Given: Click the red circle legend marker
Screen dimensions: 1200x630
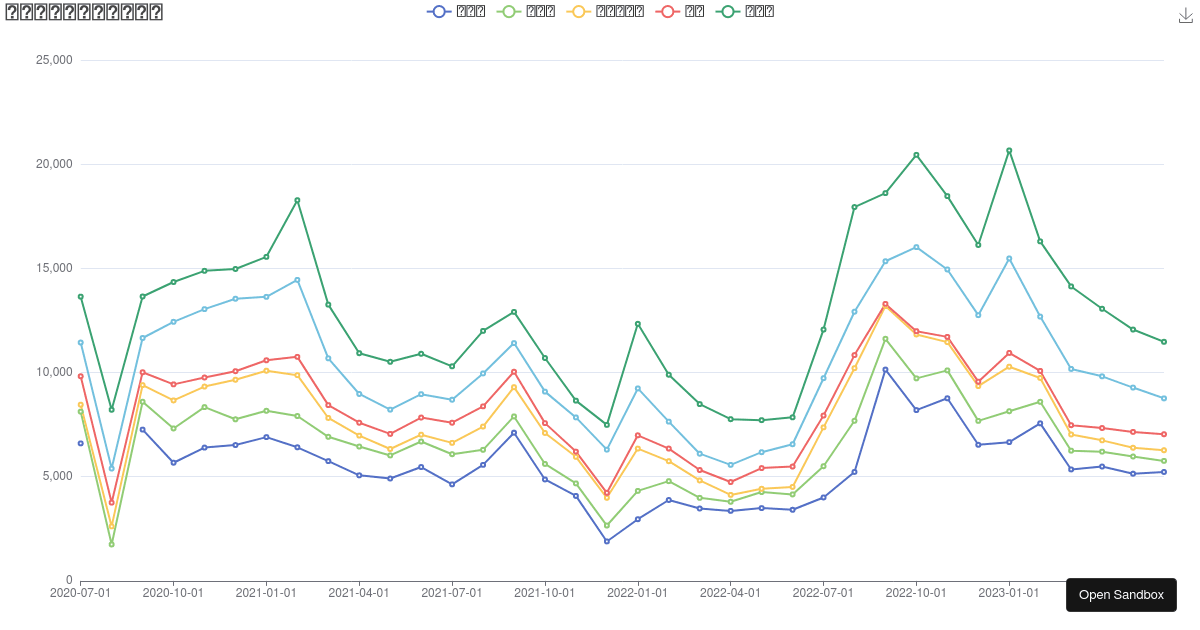Looking at the screenshot, I should (x=667, y=11).
